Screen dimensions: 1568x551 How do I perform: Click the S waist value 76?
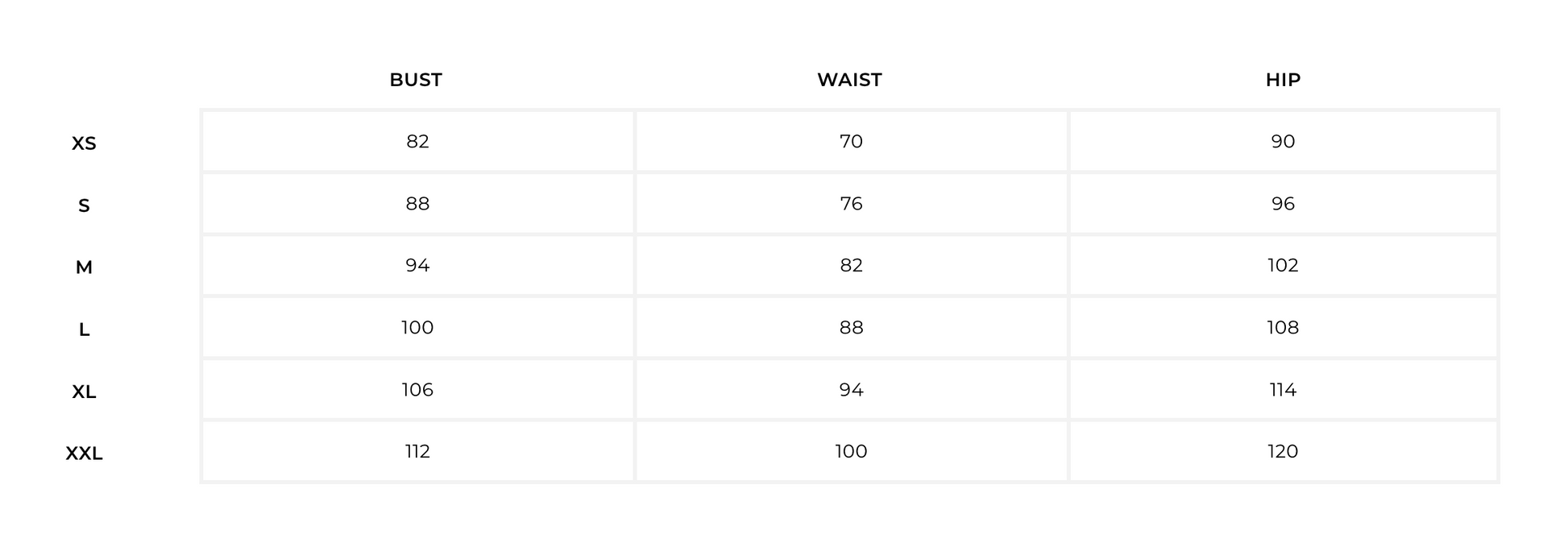[x=851, y=204]
